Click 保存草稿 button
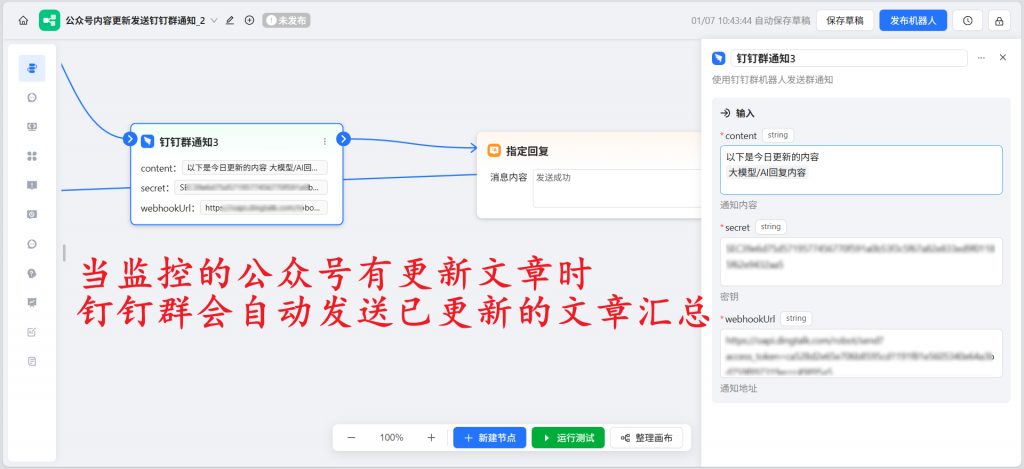 (845, 20)
